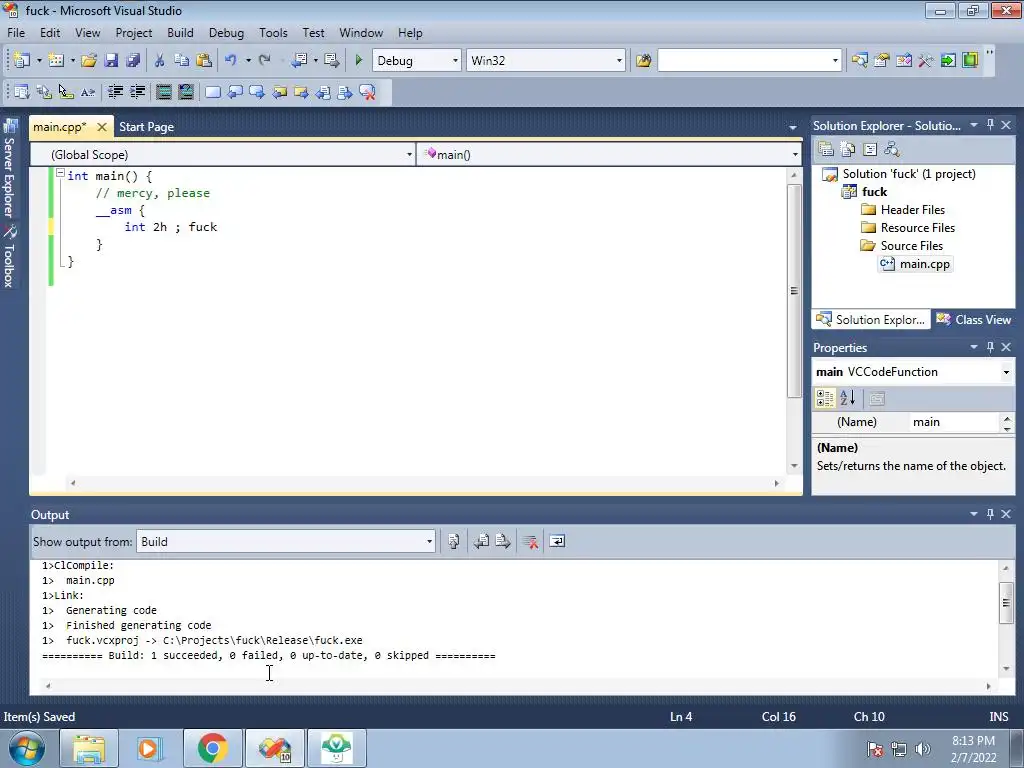This screenshot has height=768, width=1024.
Task: Click the Windows Start button
Action: [x=27, y=748]
